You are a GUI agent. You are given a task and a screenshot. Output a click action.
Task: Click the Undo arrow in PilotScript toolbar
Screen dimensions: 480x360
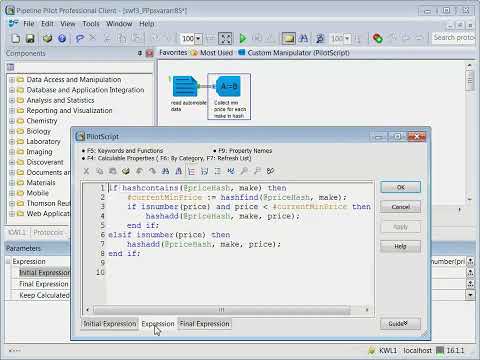(x=139, y=171)
